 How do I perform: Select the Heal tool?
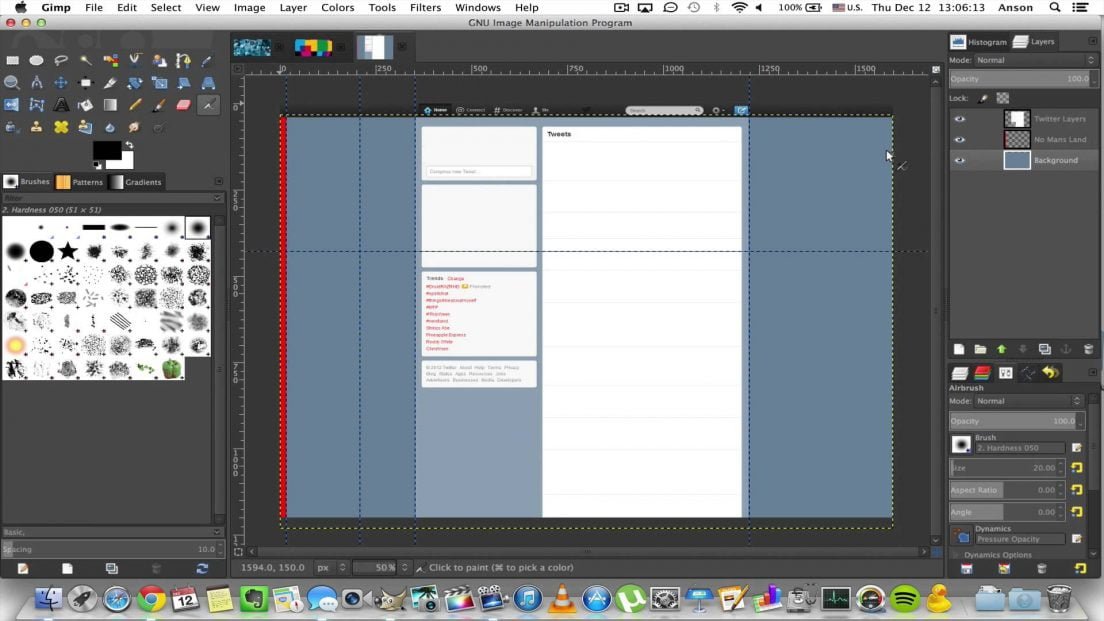[x=61, y=127]
